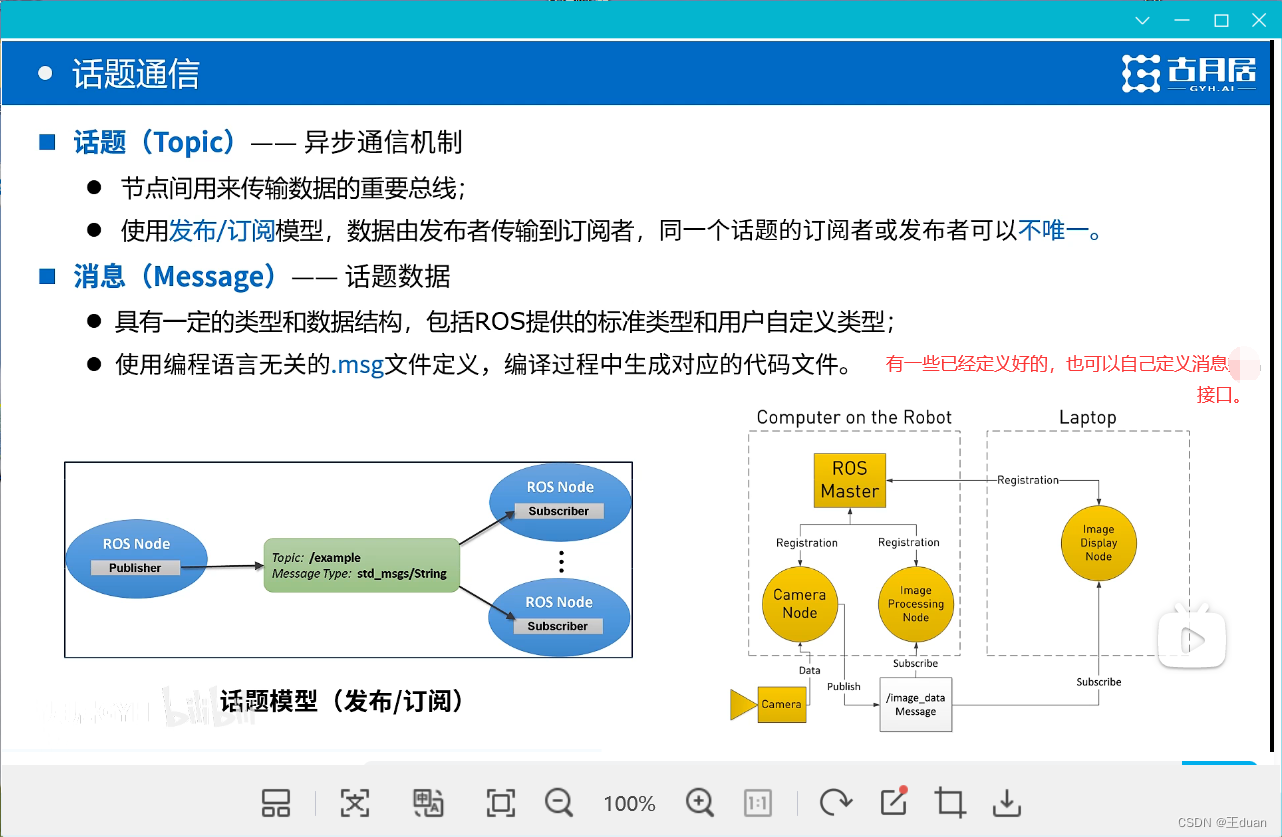This screenshot has height=837, width=1282.
Task: Rotate the image clockwise
Action: [834, 803]
